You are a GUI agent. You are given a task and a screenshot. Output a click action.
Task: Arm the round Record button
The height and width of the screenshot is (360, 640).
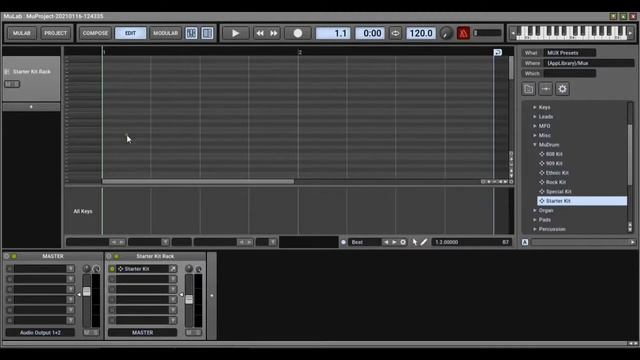298,33
